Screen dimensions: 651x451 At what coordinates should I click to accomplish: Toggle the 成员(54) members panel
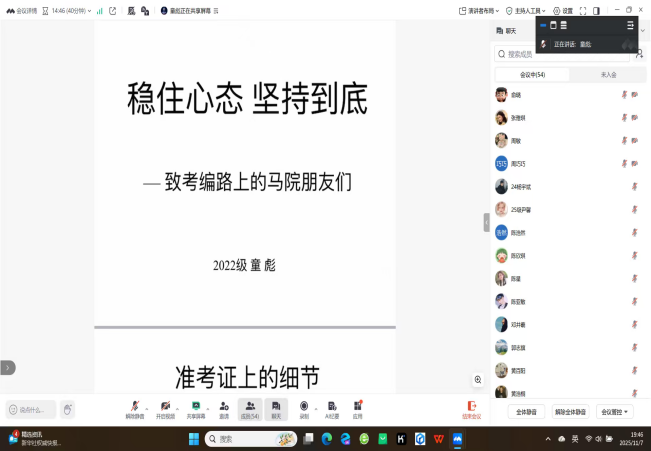point(250,408)
